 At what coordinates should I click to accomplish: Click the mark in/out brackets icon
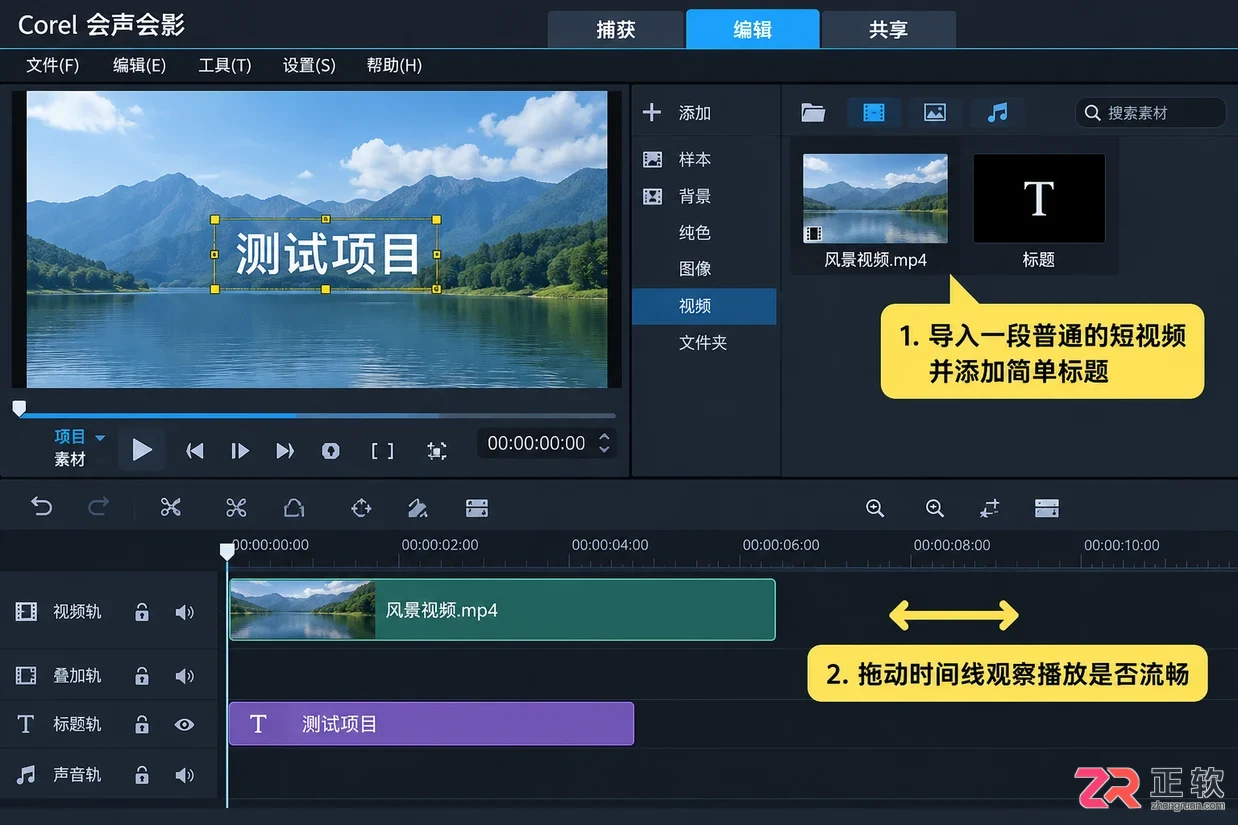(382, 451)
